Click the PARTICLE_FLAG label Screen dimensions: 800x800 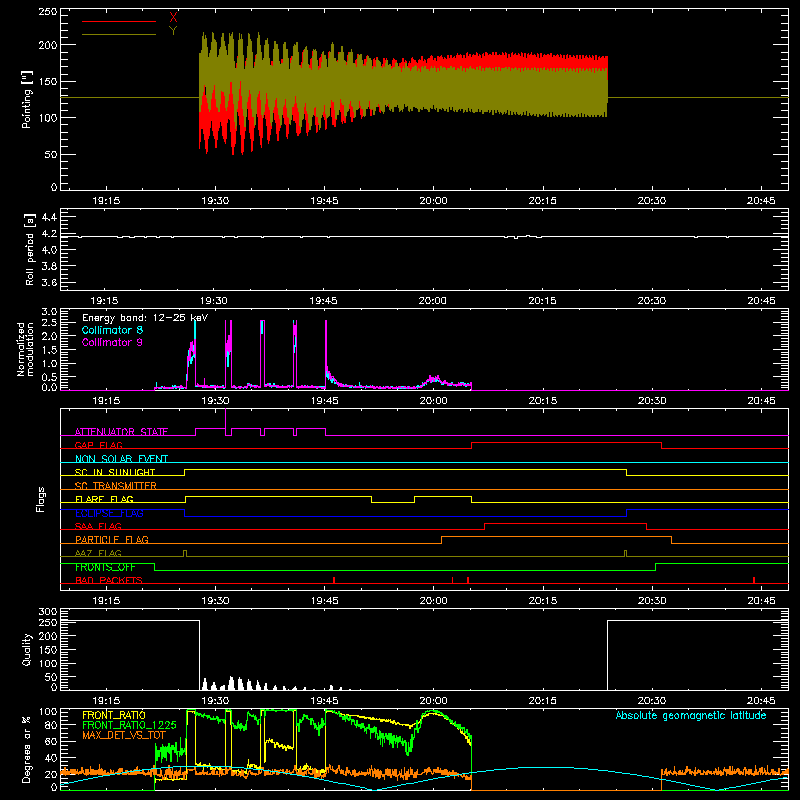pos(112,539)
